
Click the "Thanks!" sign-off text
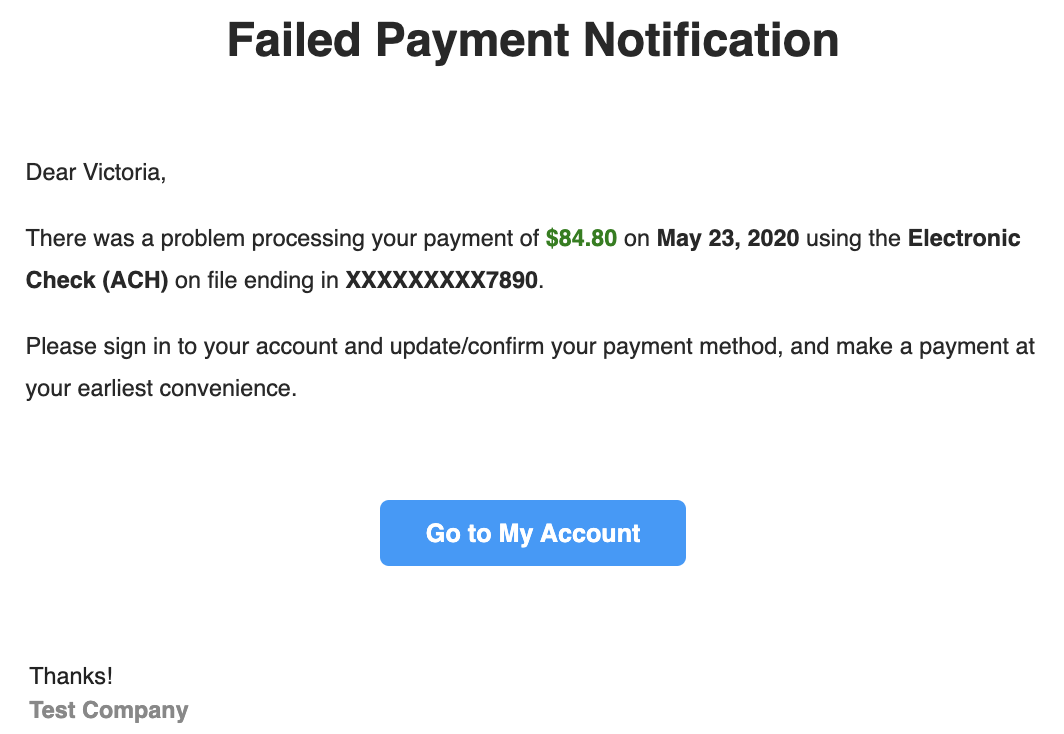point(71,676)
